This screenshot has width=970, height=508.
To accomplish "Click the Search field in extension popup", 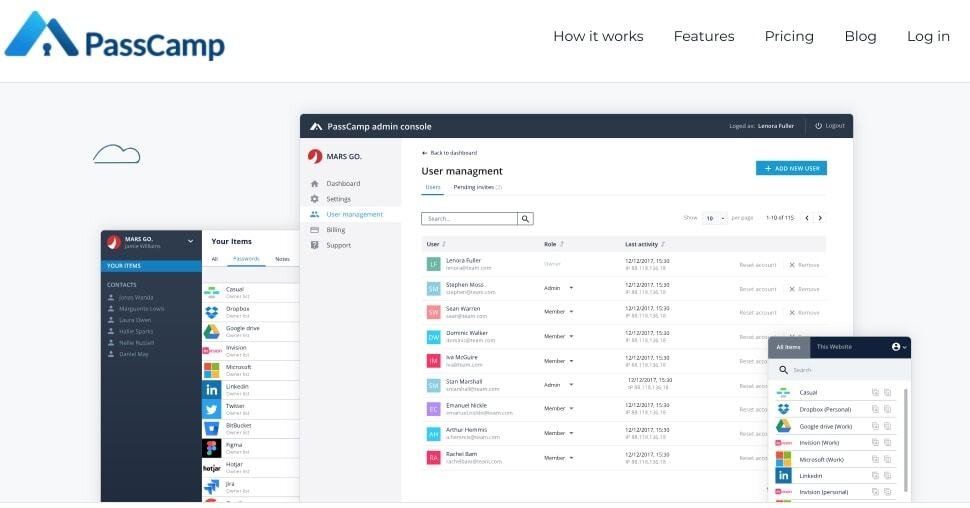I will [x=839, y=370].
